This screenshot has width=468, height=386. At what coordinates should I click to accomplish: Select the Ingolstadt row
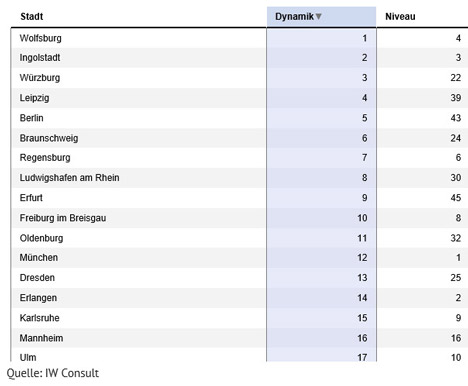pyautogui.click(x=240, y=58)
